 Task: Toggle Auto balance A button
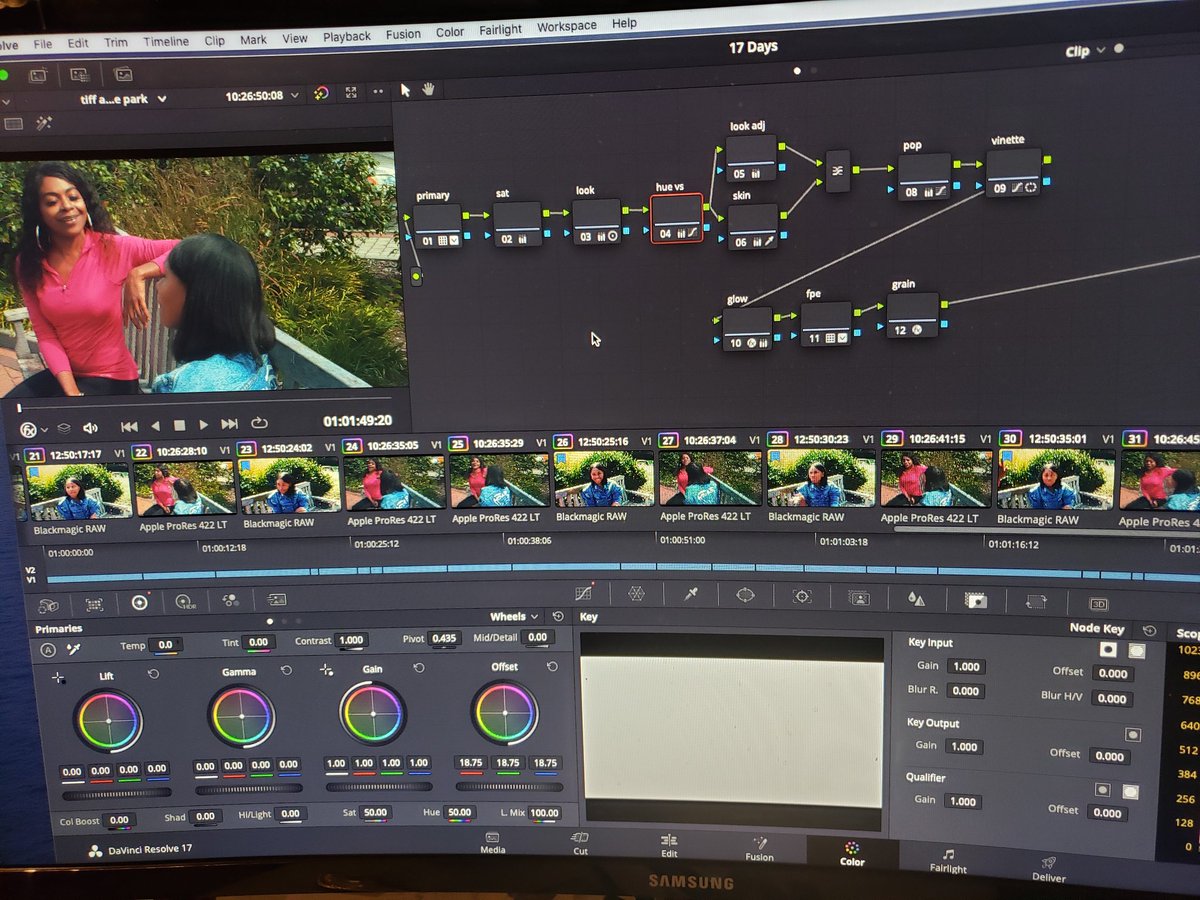point(47,649)
